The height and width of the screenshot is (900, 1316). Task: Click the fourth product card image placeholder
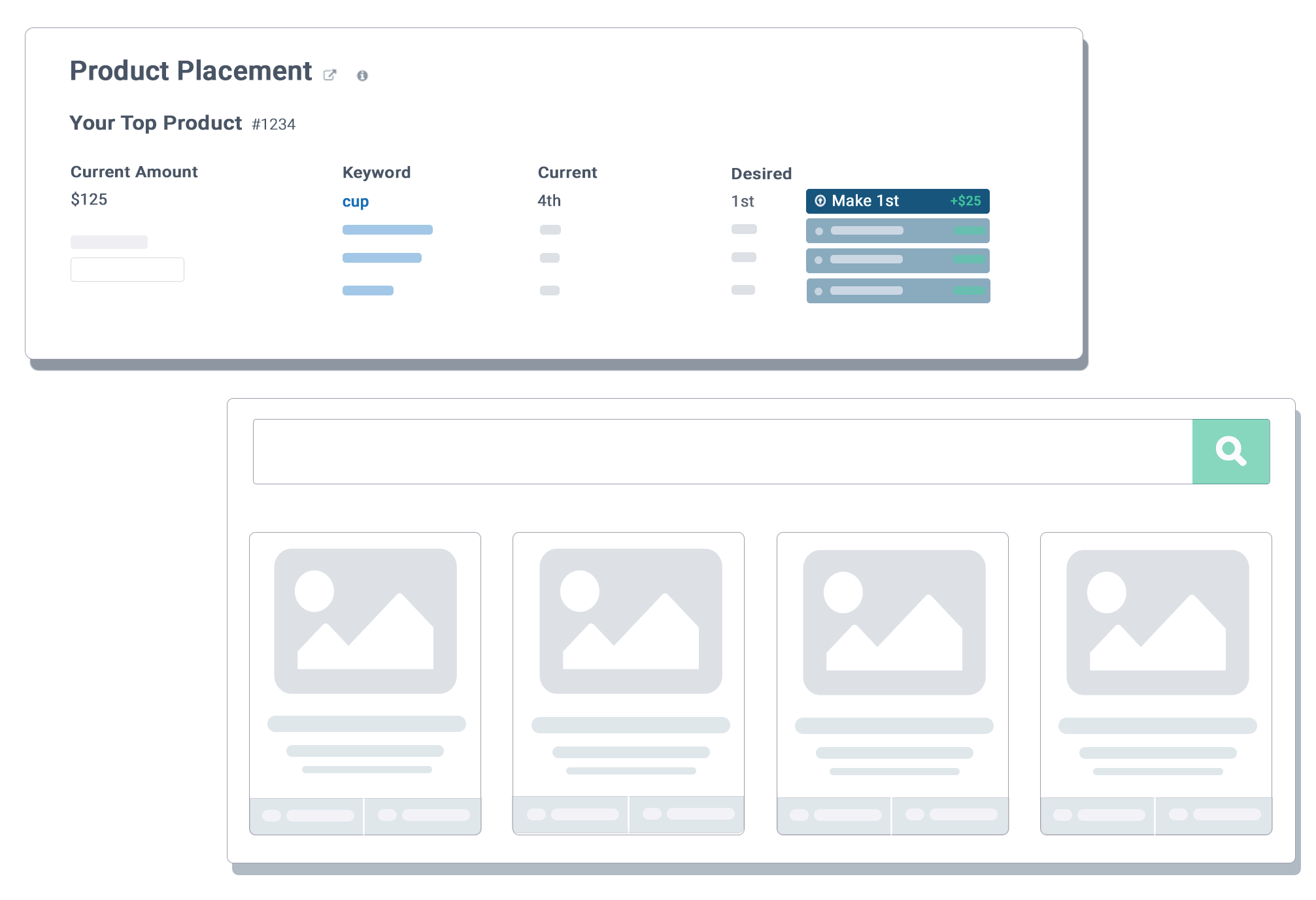tap(1157, 622)
